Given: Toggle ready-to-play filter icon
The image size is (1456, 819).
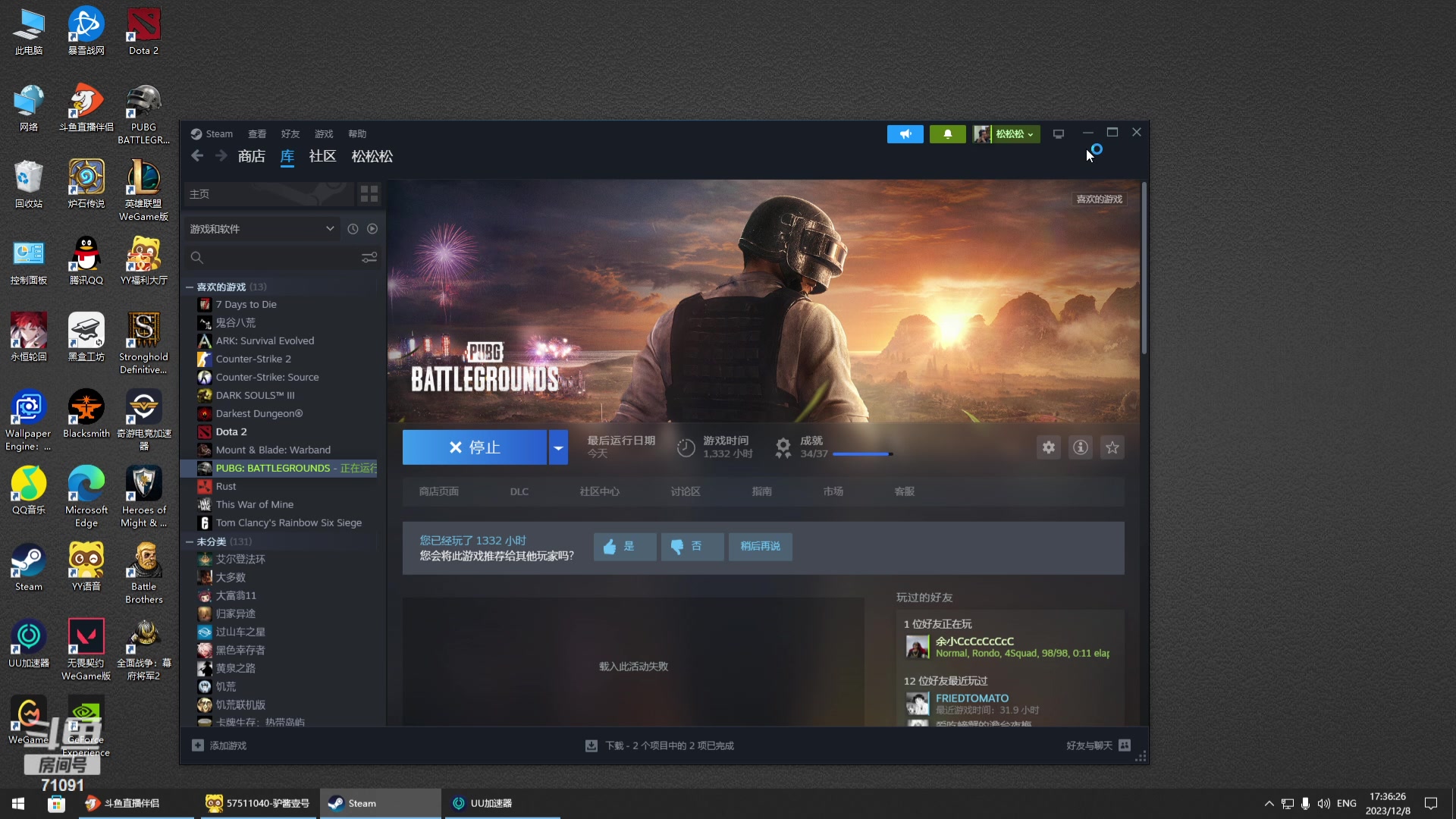Looking at the screenshot, I should pos(372,229).
